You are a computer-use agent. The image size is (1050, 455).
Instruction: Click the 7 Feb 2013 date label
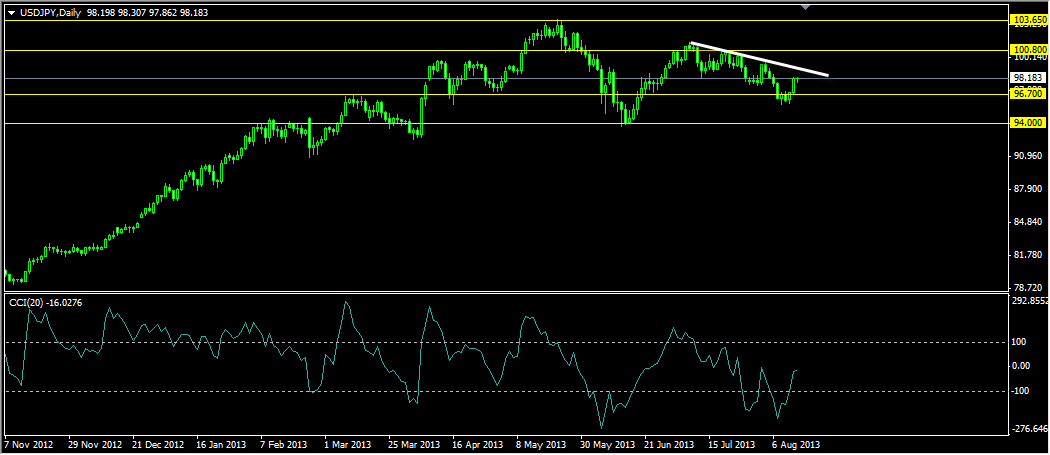285,445
